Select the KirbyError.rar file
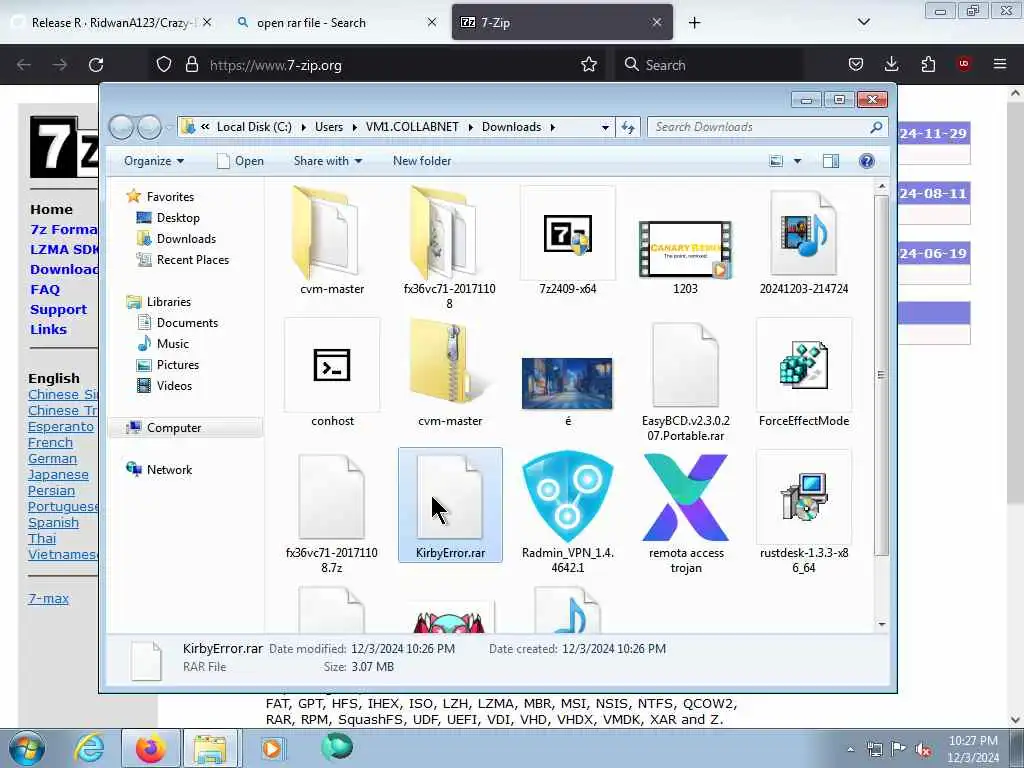 coord(450,505)
